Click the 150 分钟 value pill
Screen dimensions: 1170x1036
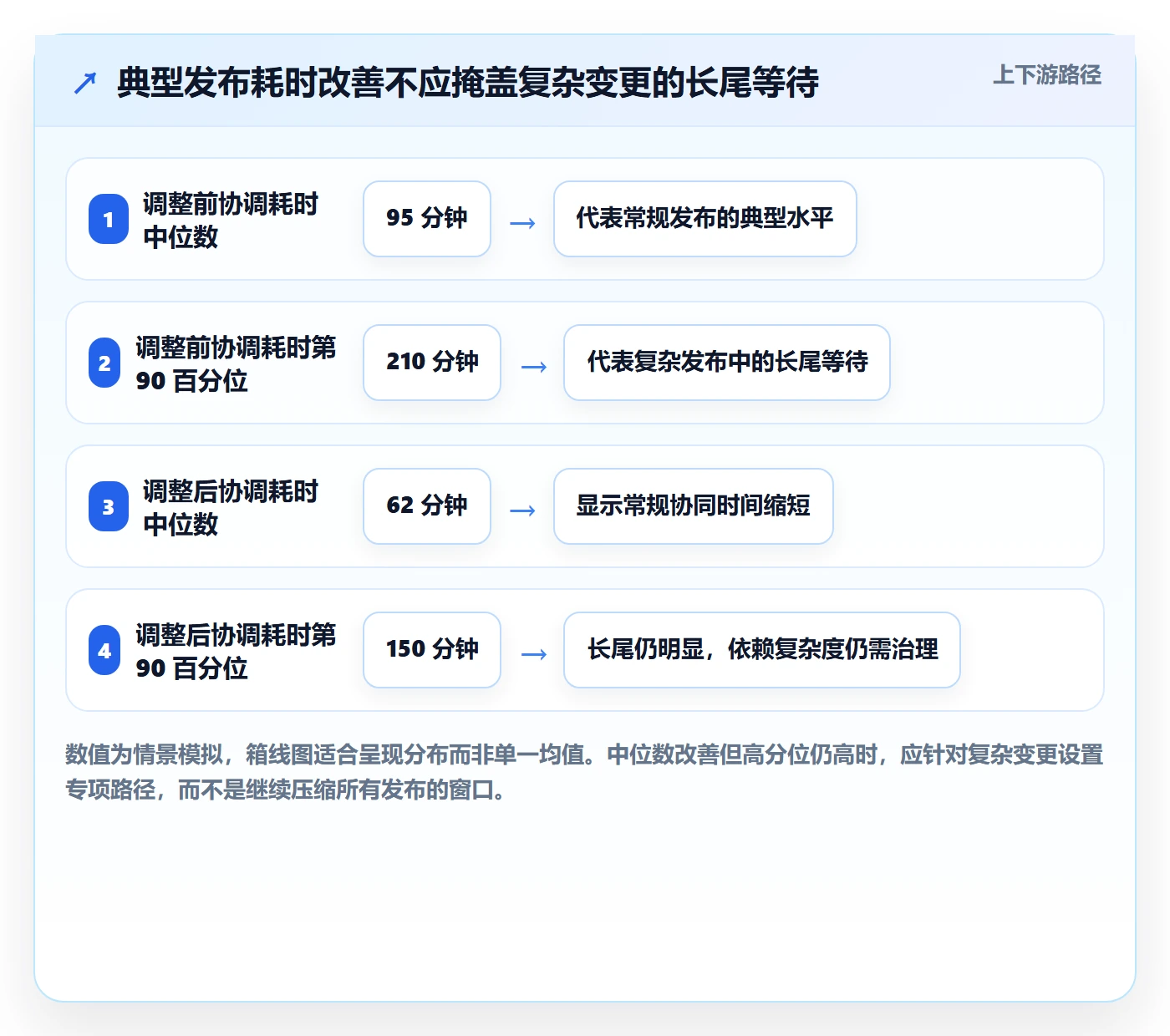tap(432, 650)
